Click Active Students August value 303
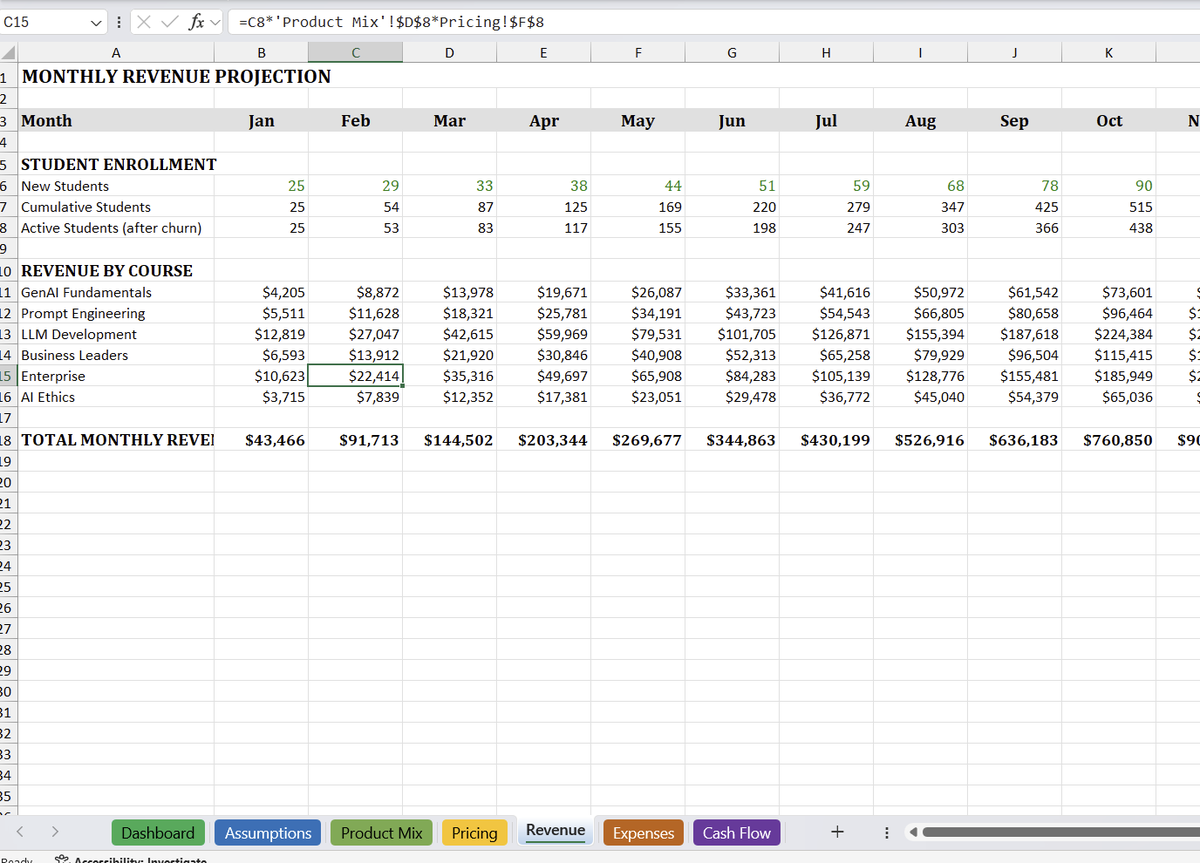Screen dimensions: 1200x863 [x=920, y=228]
